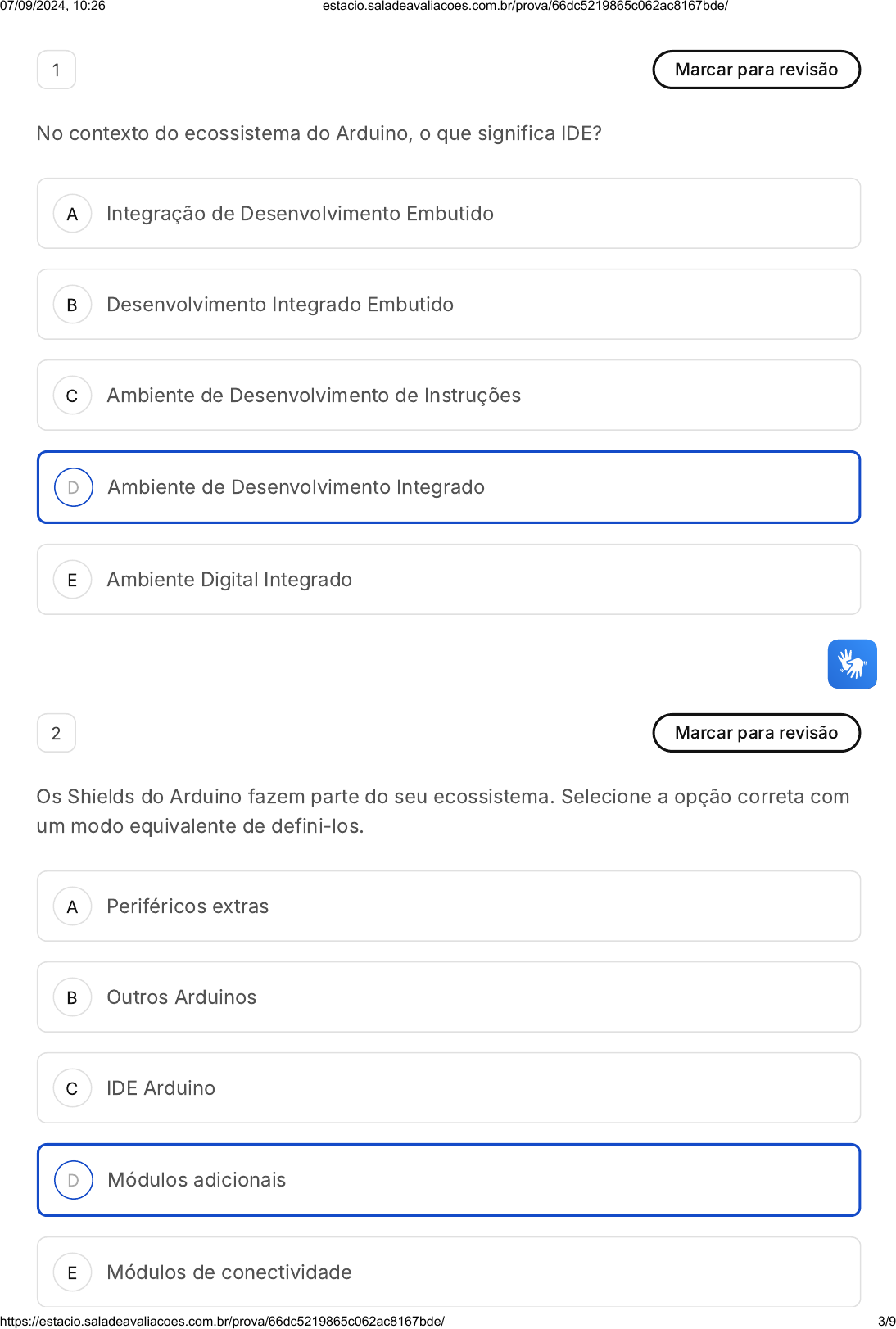896x1329 pixels.
Task: Select the 'Outros Arduinos' answer
Action: pos(448,997)
